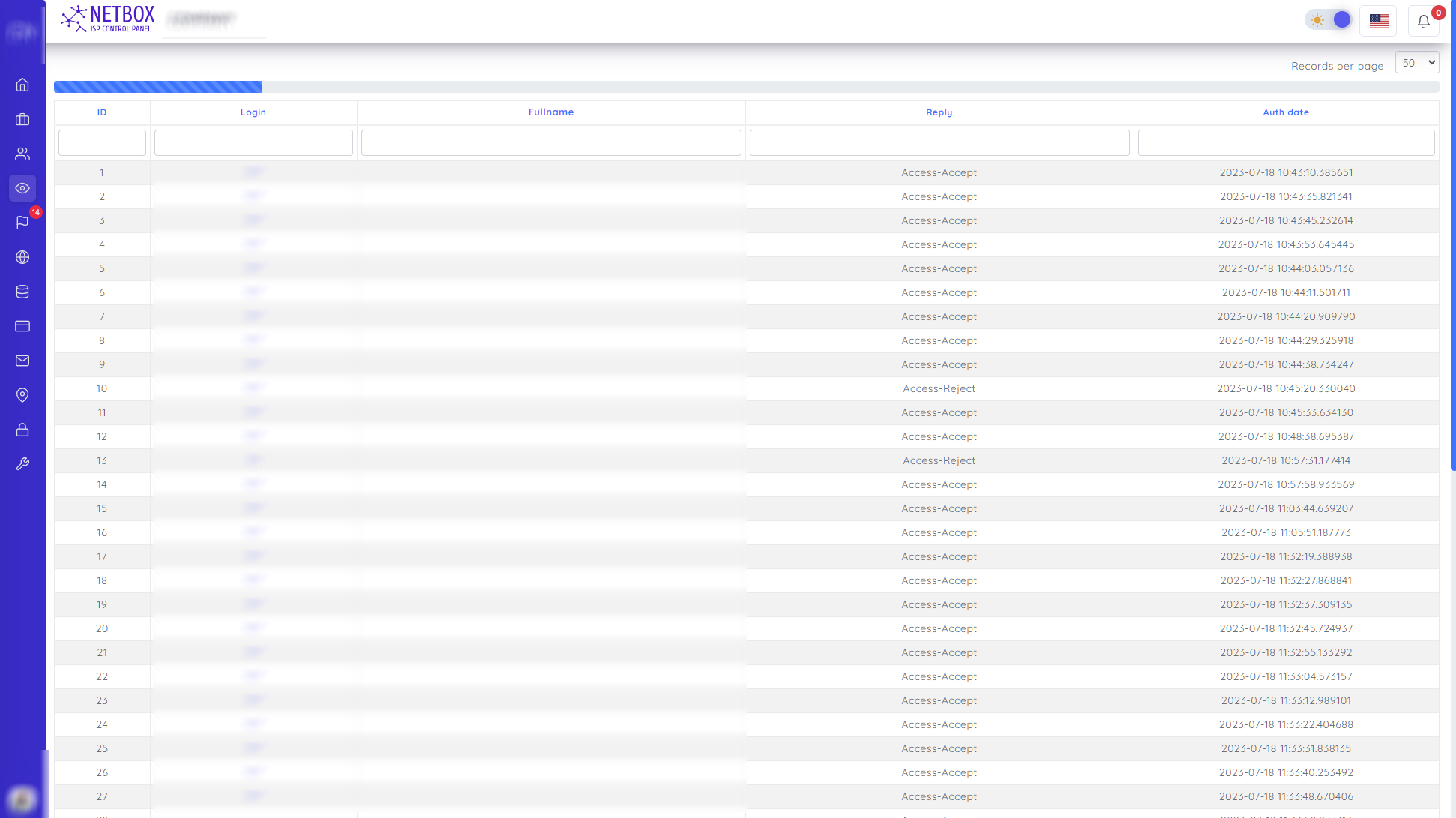Click the globe sidebar icon
Image resolution: width=1456 pixels, height=818 pixels.
22,257
